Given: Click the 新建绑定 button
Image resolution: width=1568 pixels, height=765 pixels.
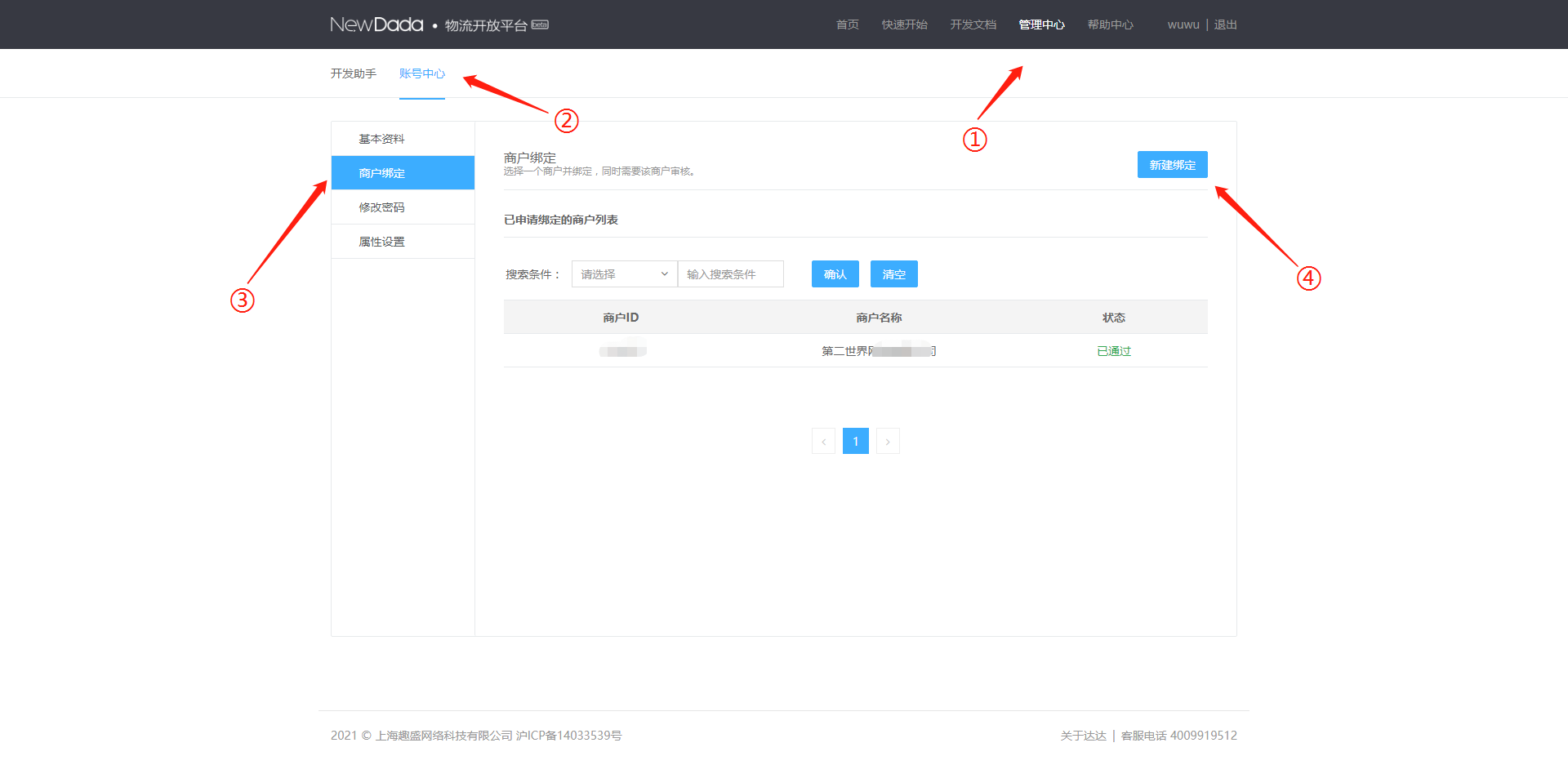Looking at the screenshot, I should (x=1172, y=165).
